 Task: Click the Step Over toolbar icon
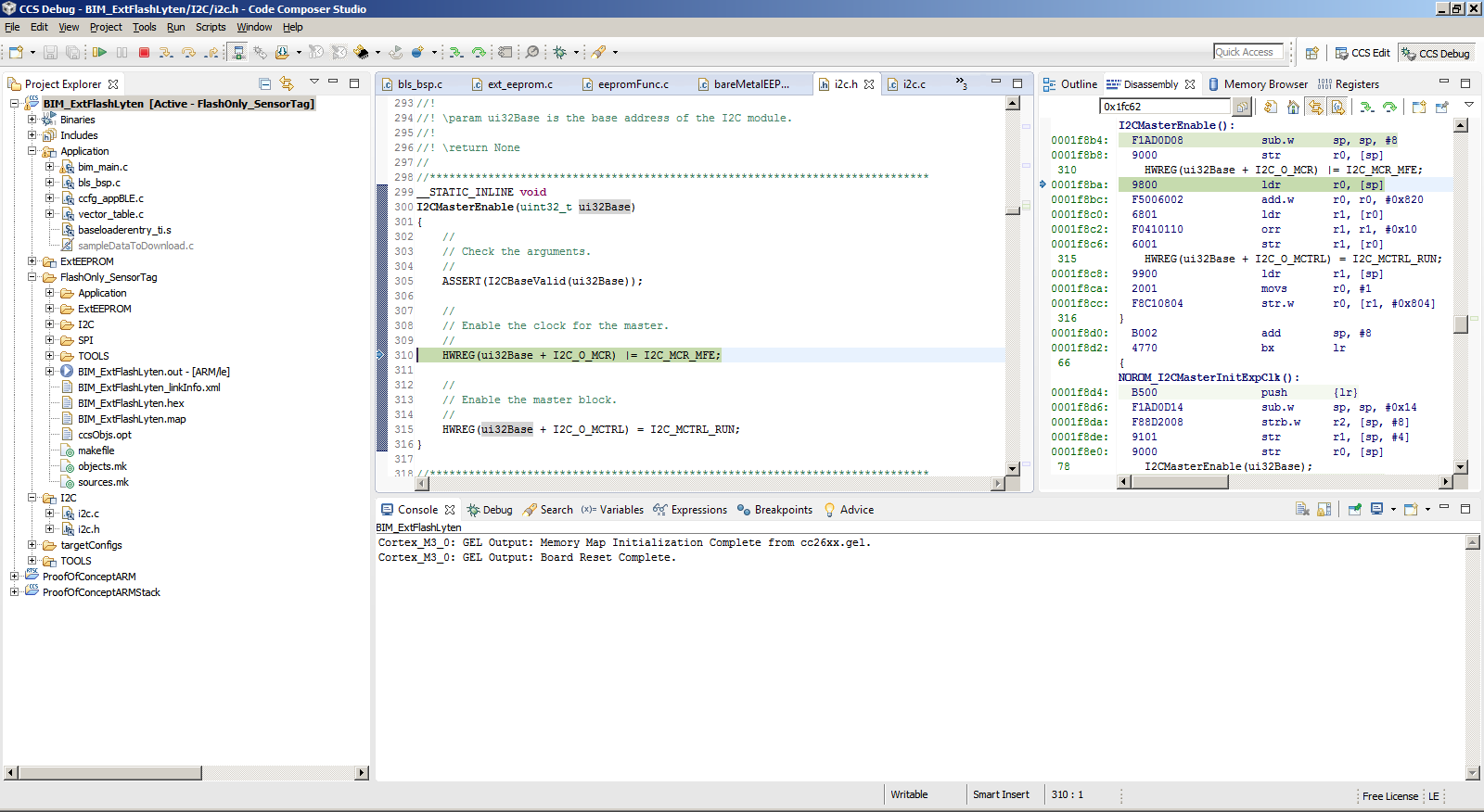pyautogui.click(x=188, y=53)
